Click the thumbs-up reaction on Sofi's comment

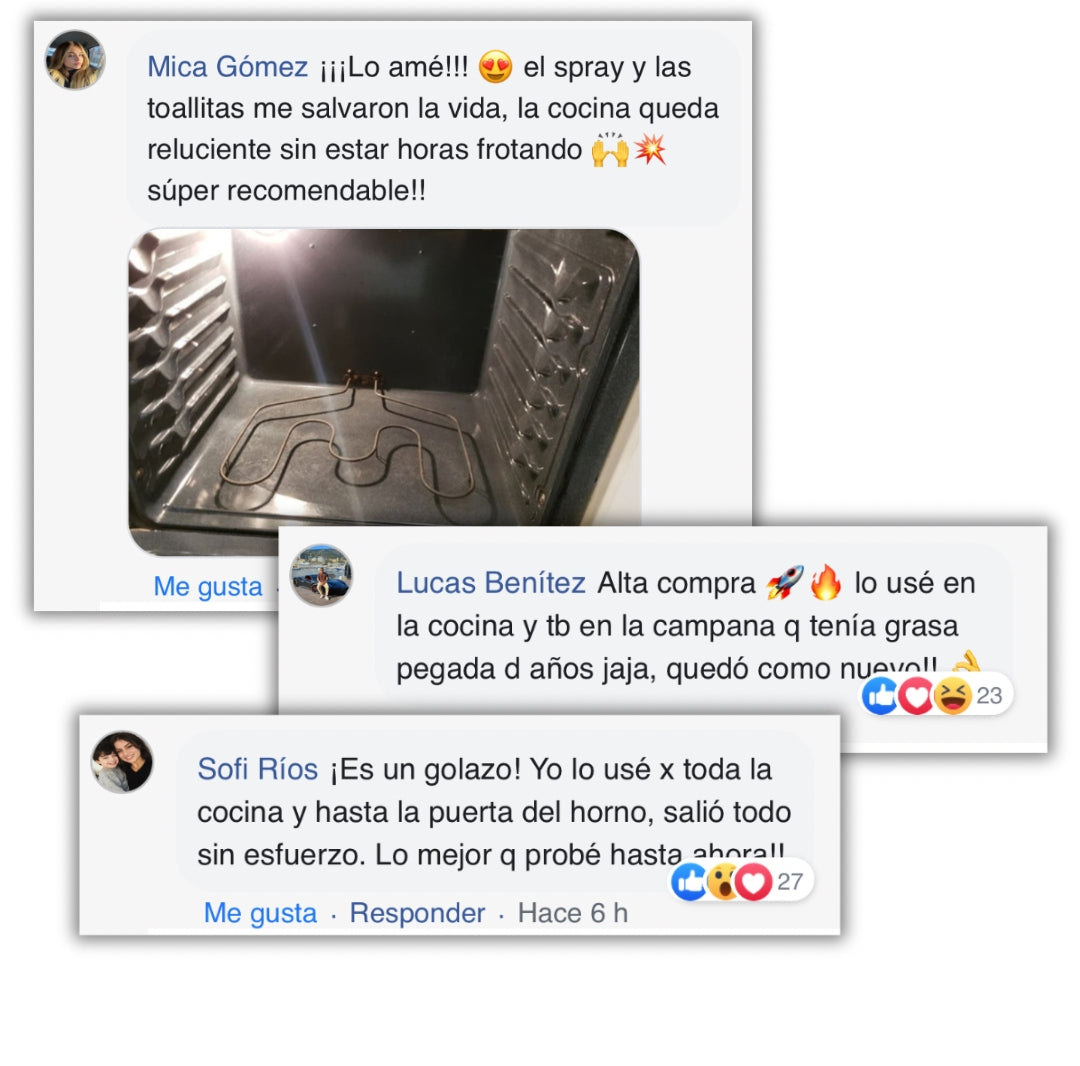click(x=689, y=881)
